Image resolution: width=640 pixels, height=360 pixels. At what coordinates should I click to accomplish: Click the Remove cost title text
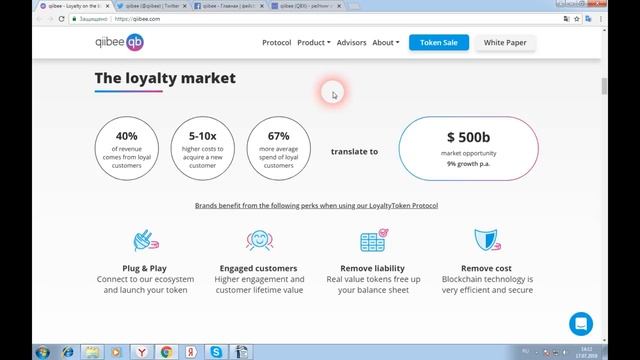[x=486, y=268]
